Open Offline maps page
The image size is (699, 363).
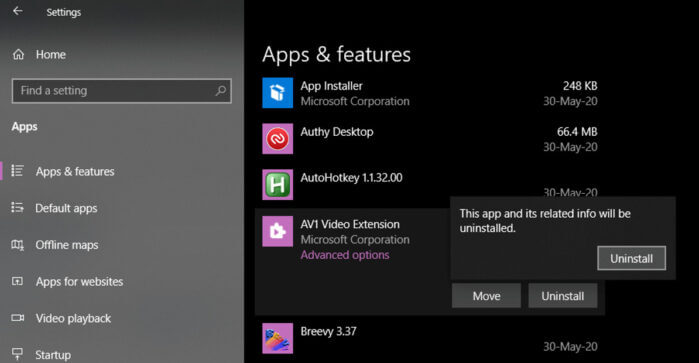pyautogui.click(x=67, y=245)
